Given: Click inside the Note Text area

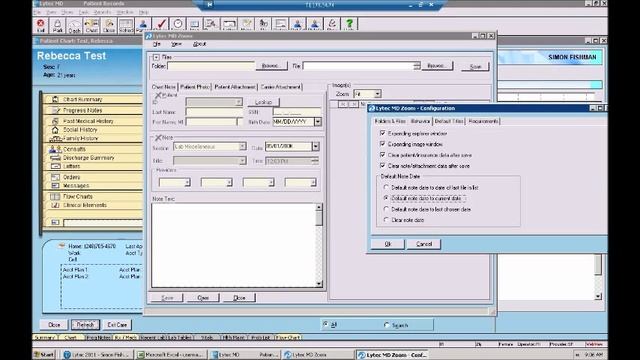Looking at the screenshot, I should click(233, 245).
